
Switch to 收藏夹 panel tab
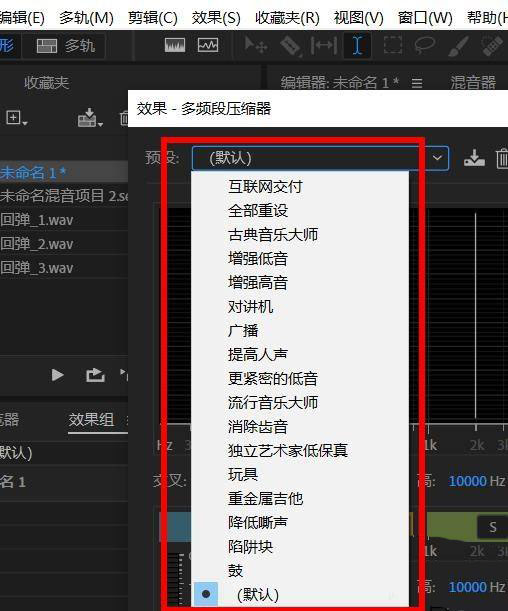46,82
